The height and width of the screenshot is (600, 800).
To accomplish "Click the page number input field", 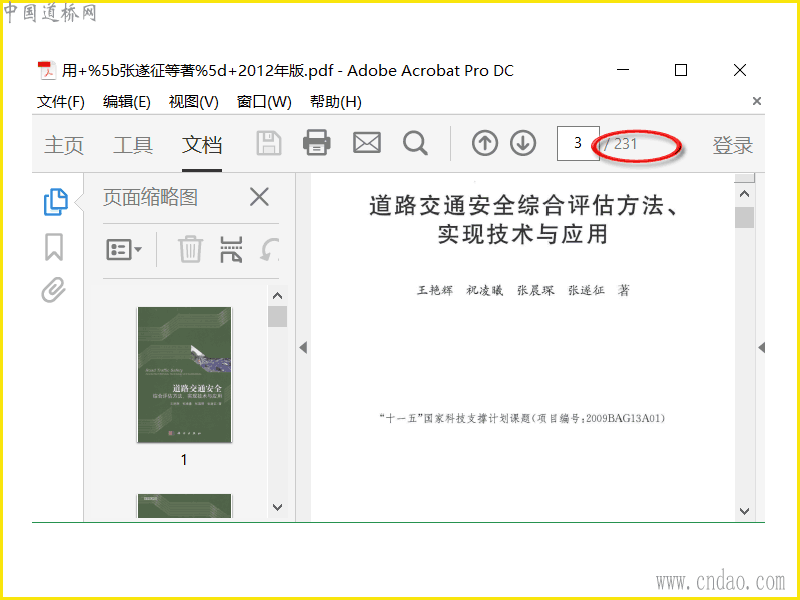I will (578, 143).
